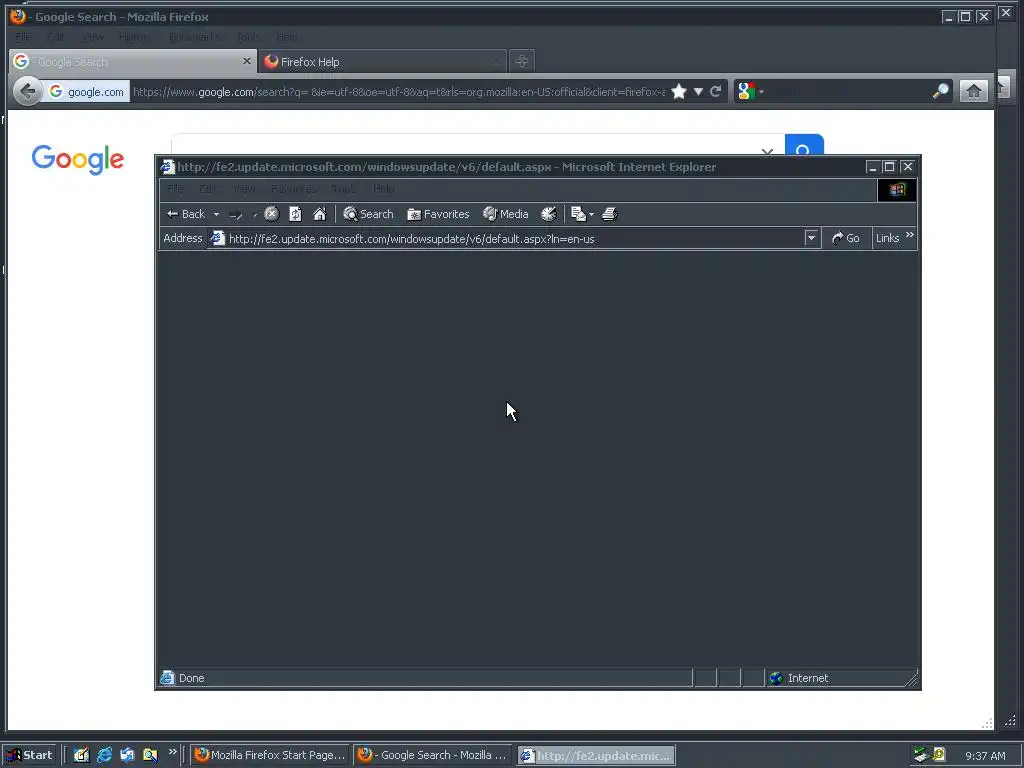Image resolution: width=1024 pixels, height=768 pixels.
Task: Open the Firefox File menu
Action: 23,37
